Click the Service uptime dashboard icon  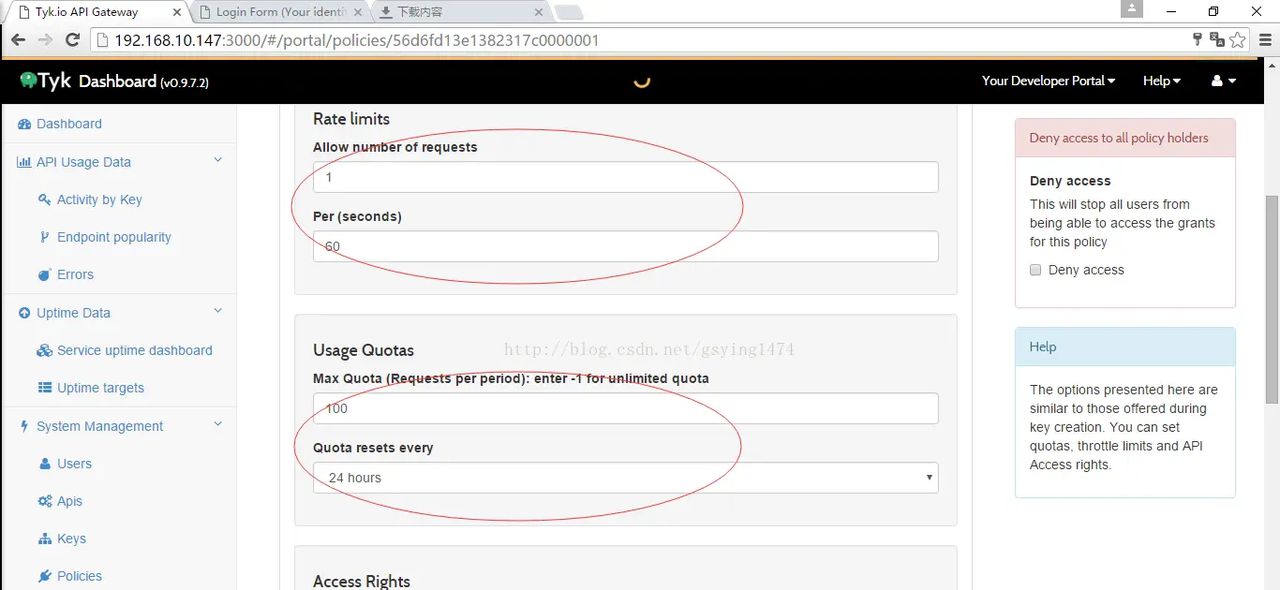(x=44, y=351)
